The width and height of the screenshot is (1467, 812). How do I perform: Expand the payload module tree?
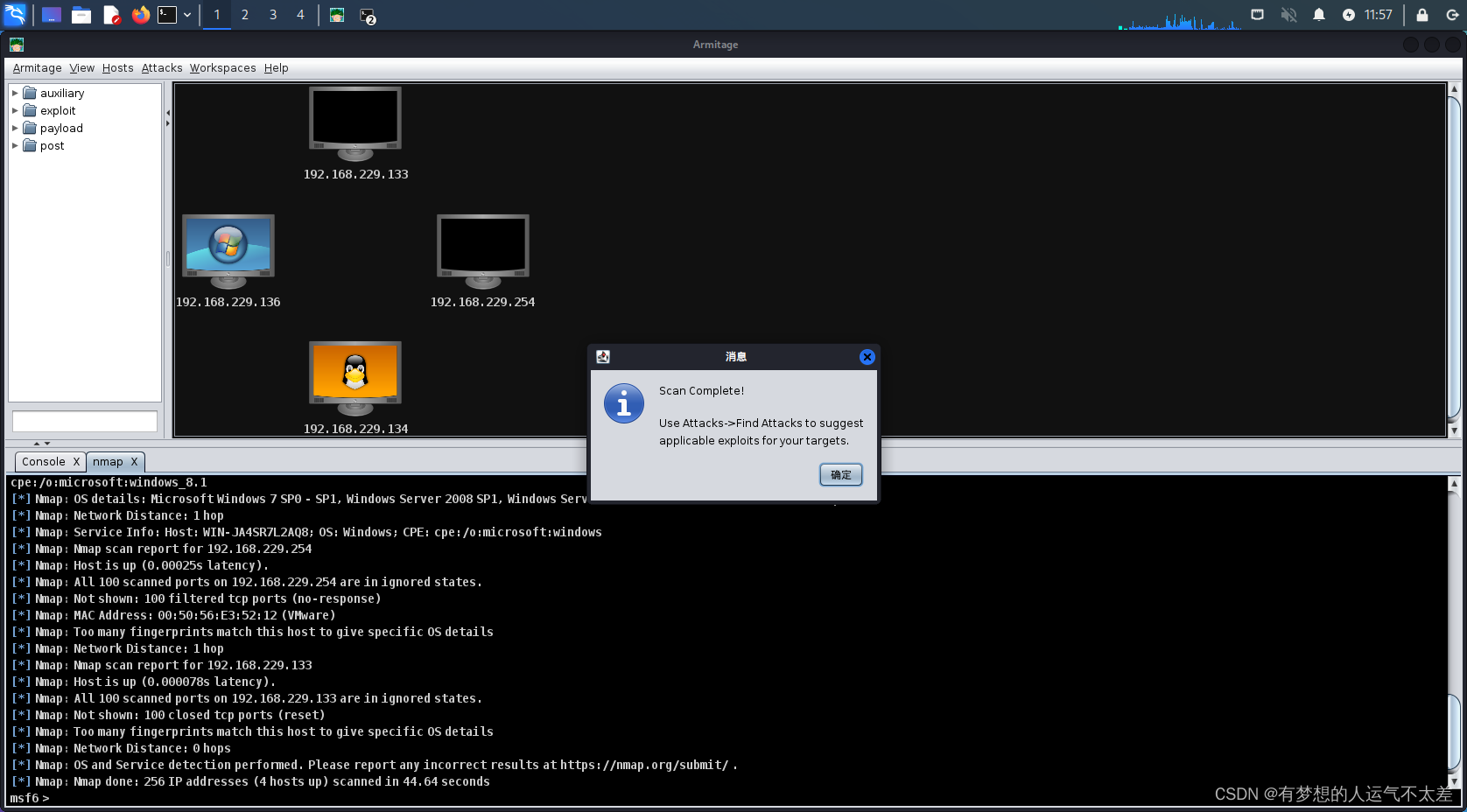(x=15, y=128)
